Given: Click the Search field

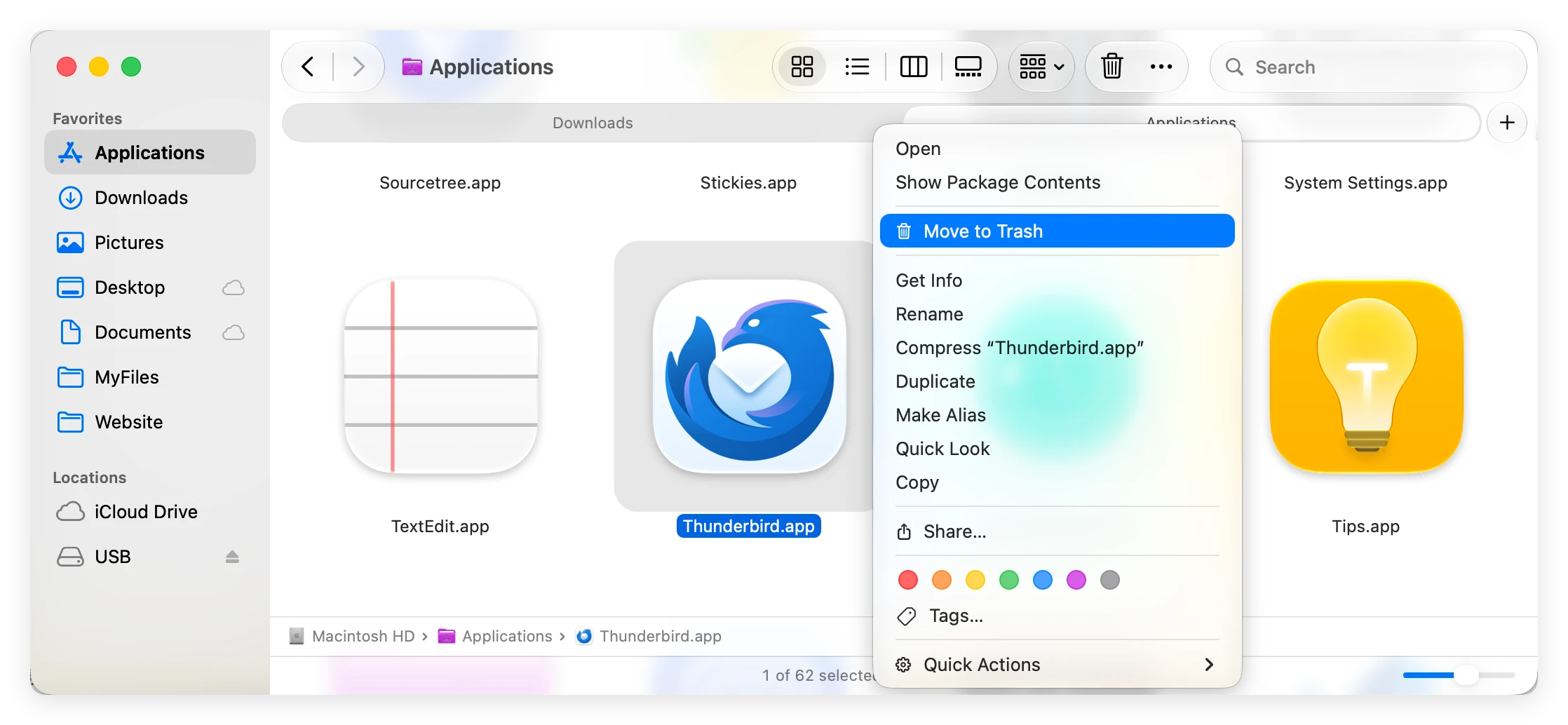Looking at the screenshot, I should [1368, 67].
